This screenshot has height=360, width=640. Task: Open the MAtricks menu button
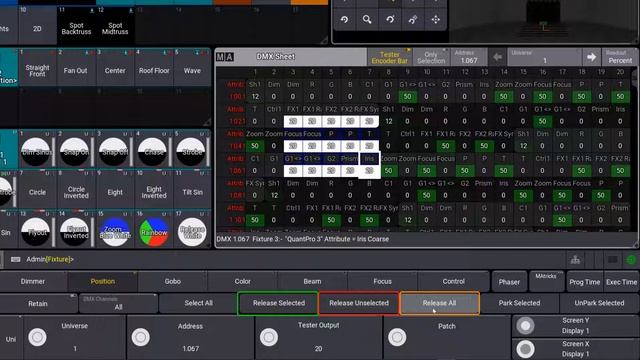(546, 281)
